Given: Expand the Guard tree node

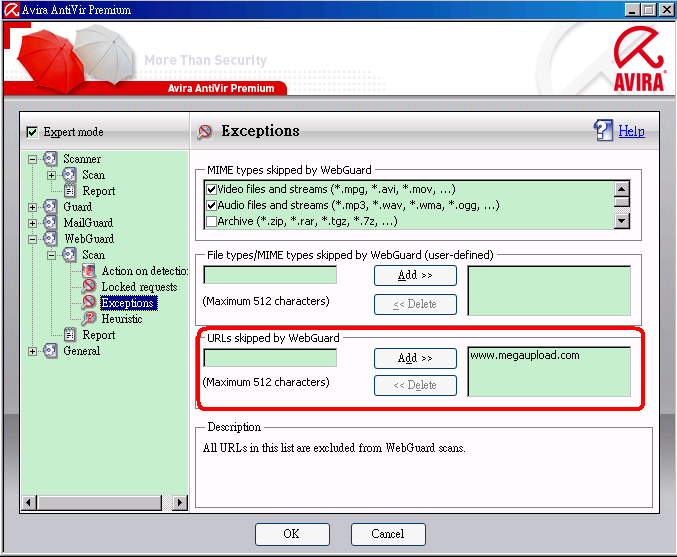Looking at the screenshot, I should 33,207.
